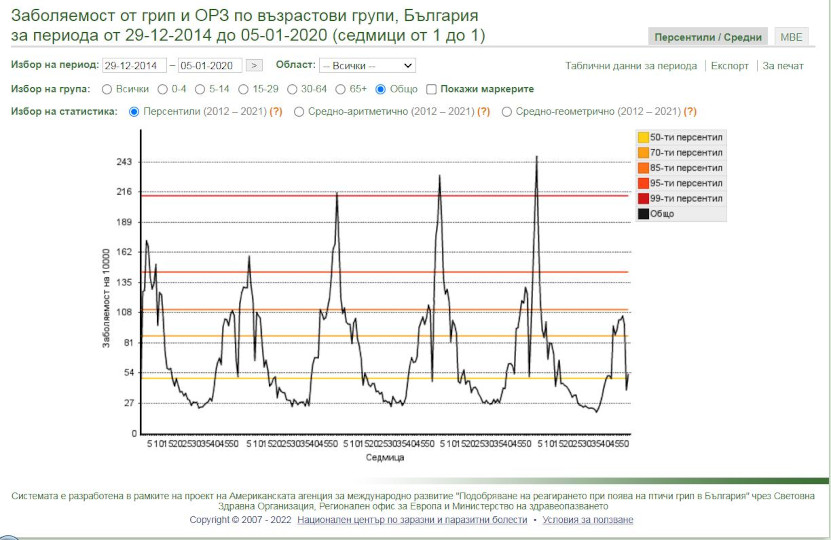
Task: Choose the 'Персентили (2012 – 2021)' statistic
Action: click(134, 112)
